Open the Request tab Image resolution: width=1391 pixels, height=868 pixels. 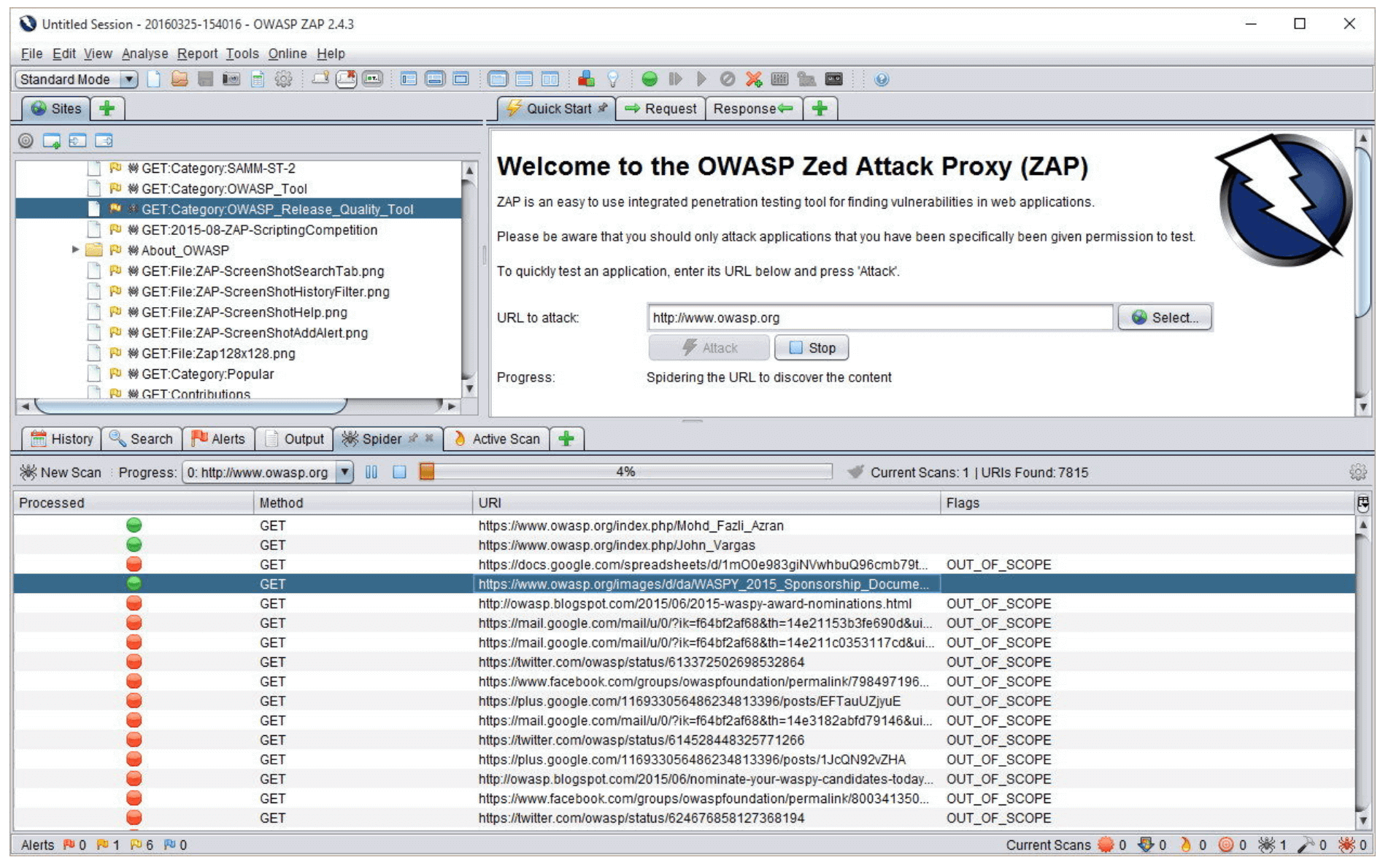pos(660,109)
